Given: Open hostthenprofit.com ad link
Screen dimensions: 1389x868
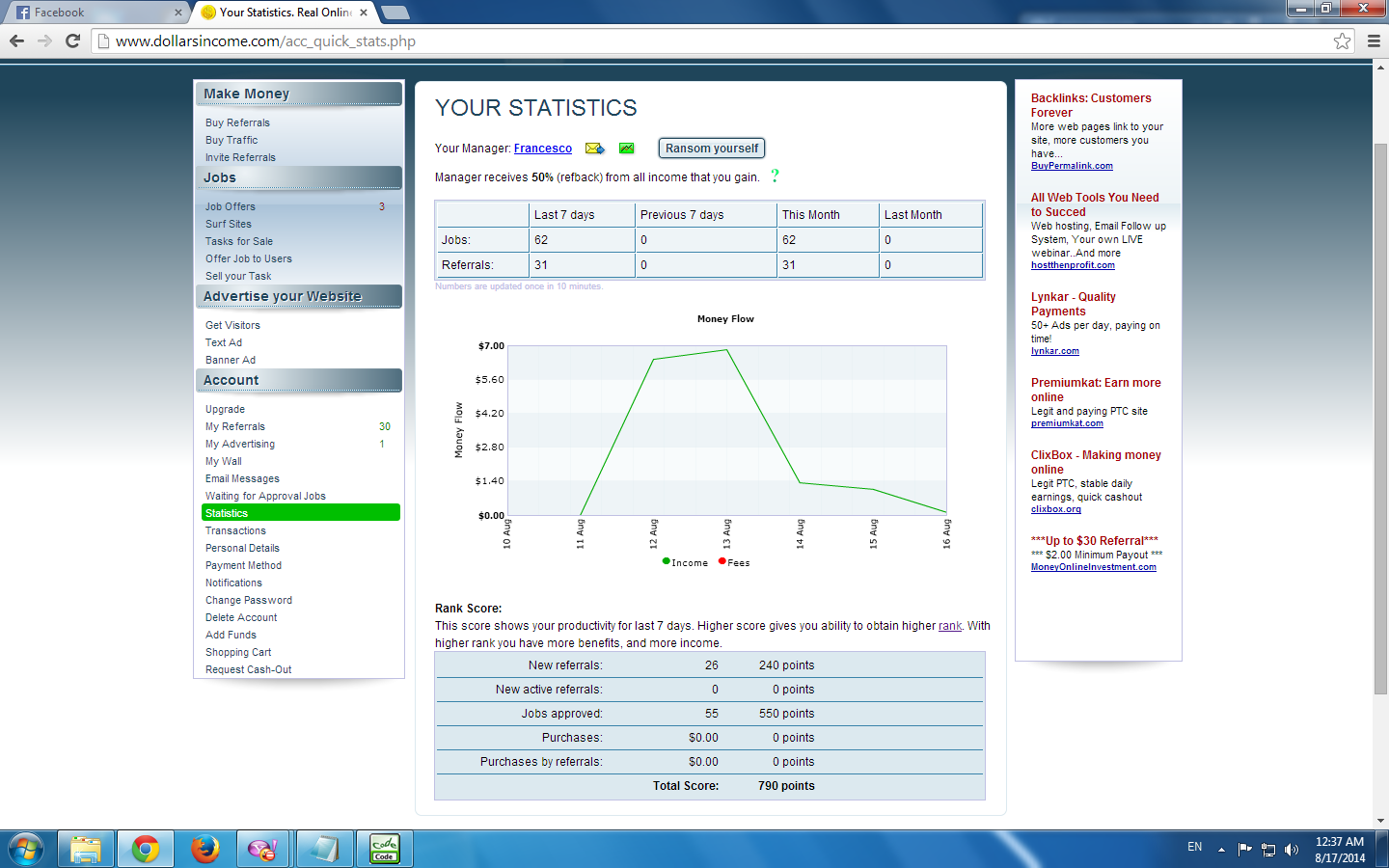Looking at the screenshot, I should (x=1073, y=265).
